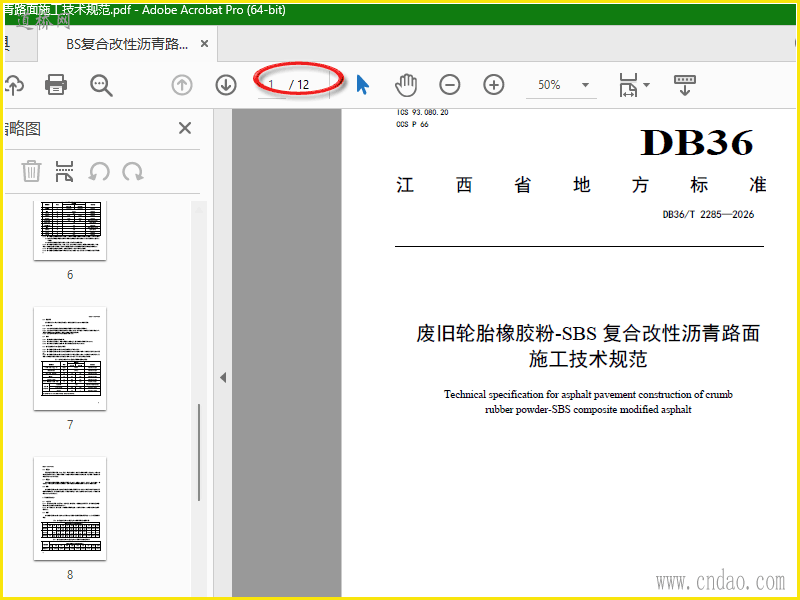Collapse the left navigation pane arrow
Viewport: 800px width, 600px height.
click(x=223, y=378)
